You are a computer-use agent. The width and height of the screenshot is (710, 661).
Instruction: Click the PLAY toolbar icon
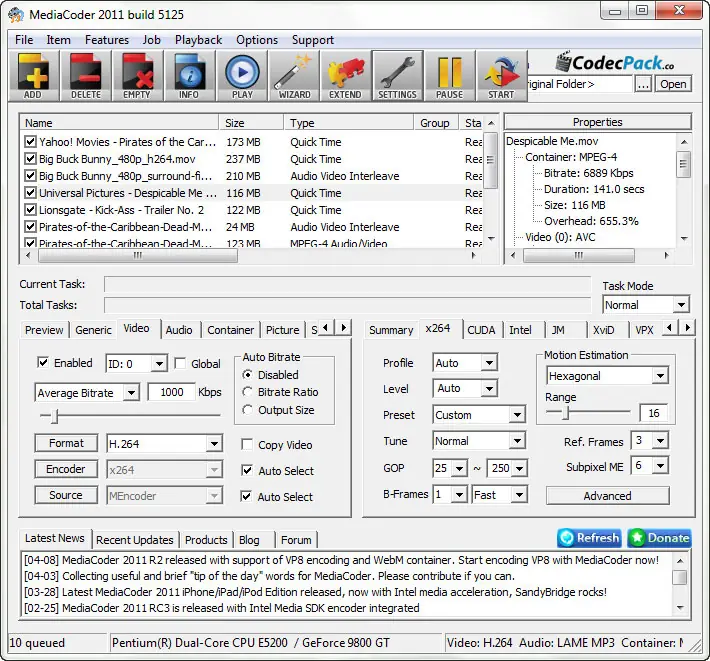242,76
